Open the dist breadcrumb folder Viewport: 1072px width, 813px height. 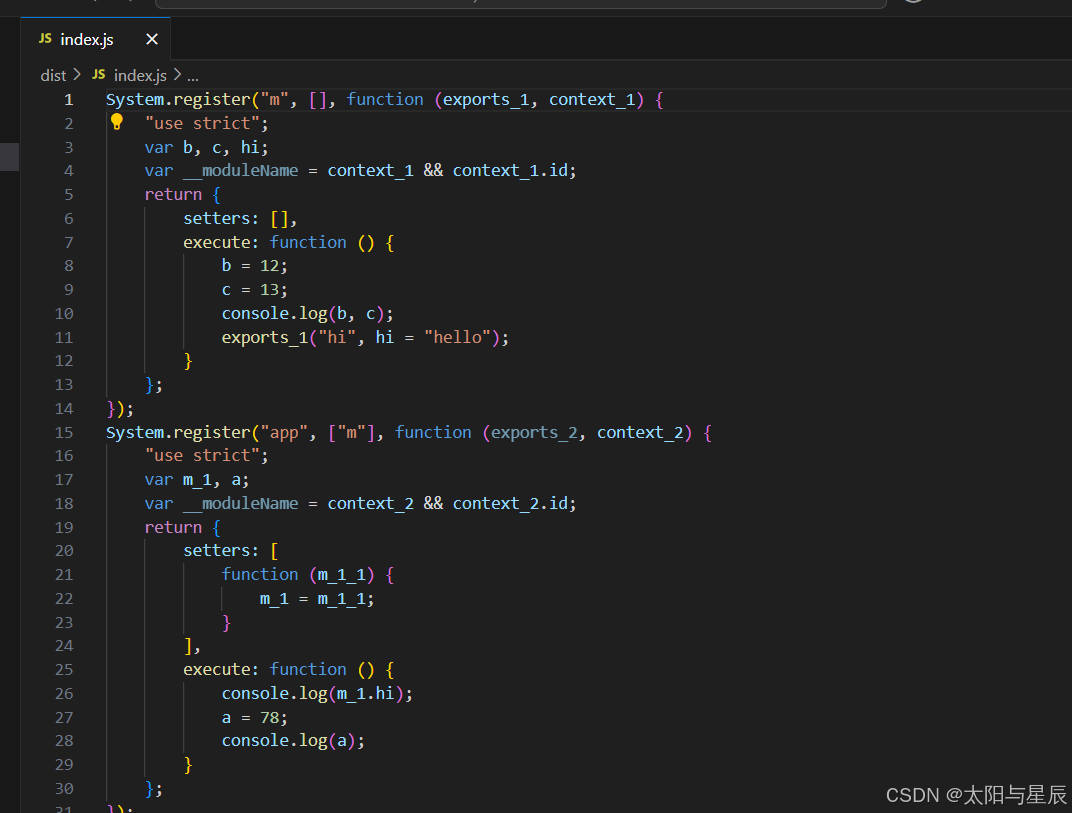(x=53, y=75)
